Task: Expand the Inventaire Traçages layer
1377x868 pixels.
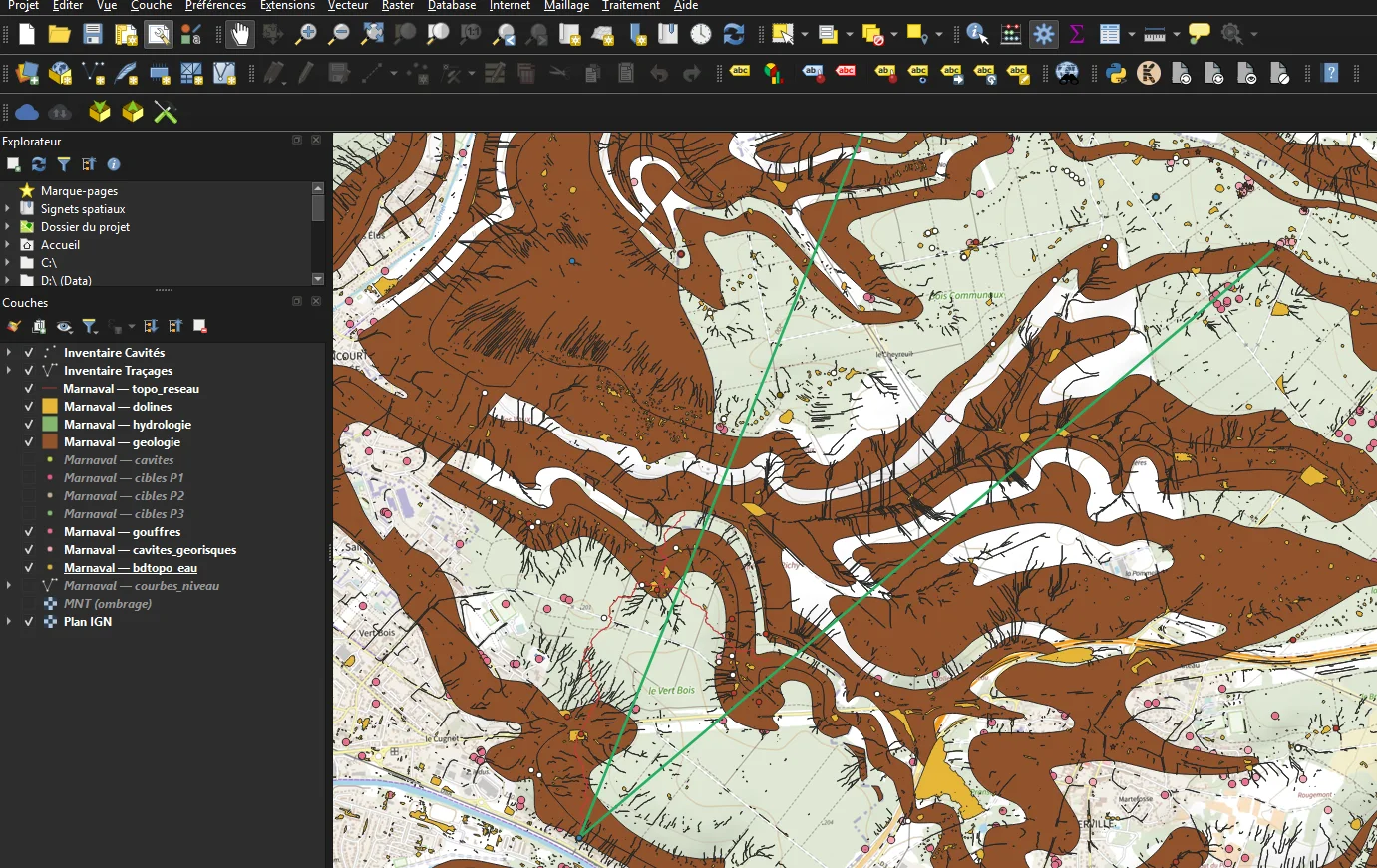Action: (9, 371)
